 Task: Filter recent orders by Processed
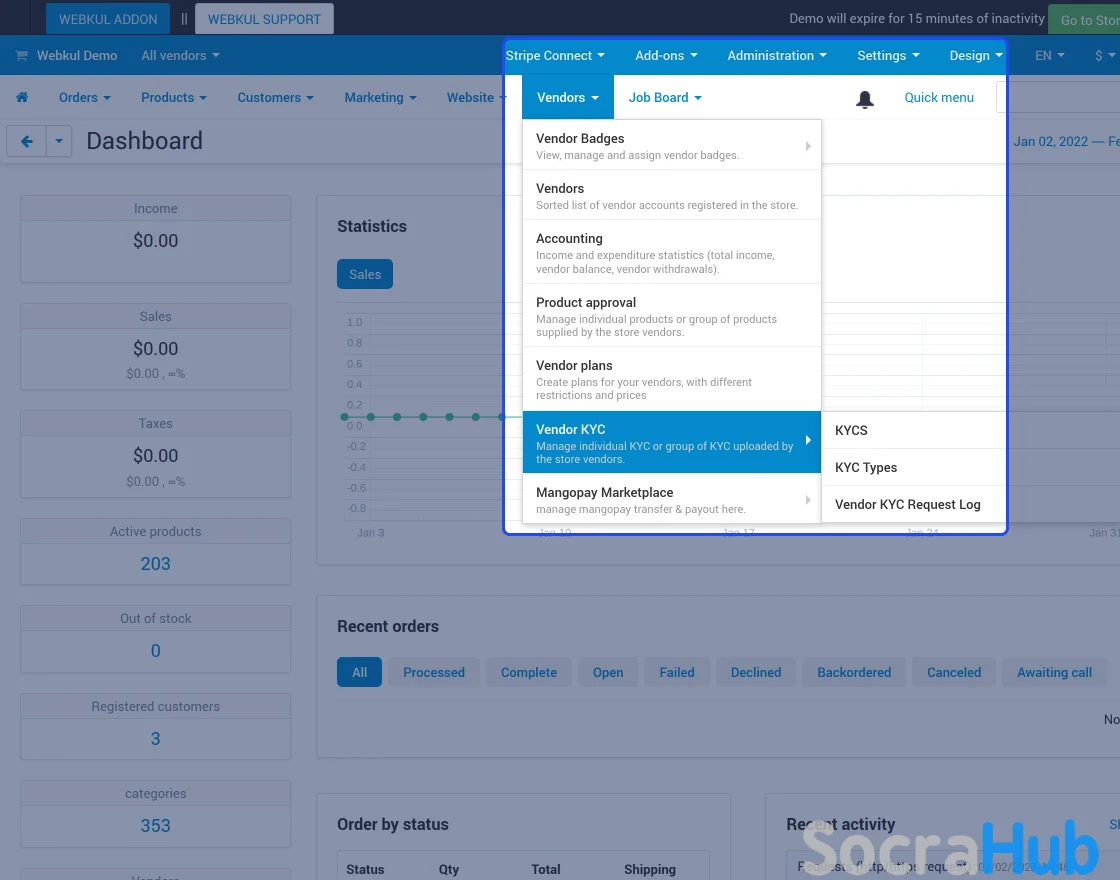coord(434,672)
